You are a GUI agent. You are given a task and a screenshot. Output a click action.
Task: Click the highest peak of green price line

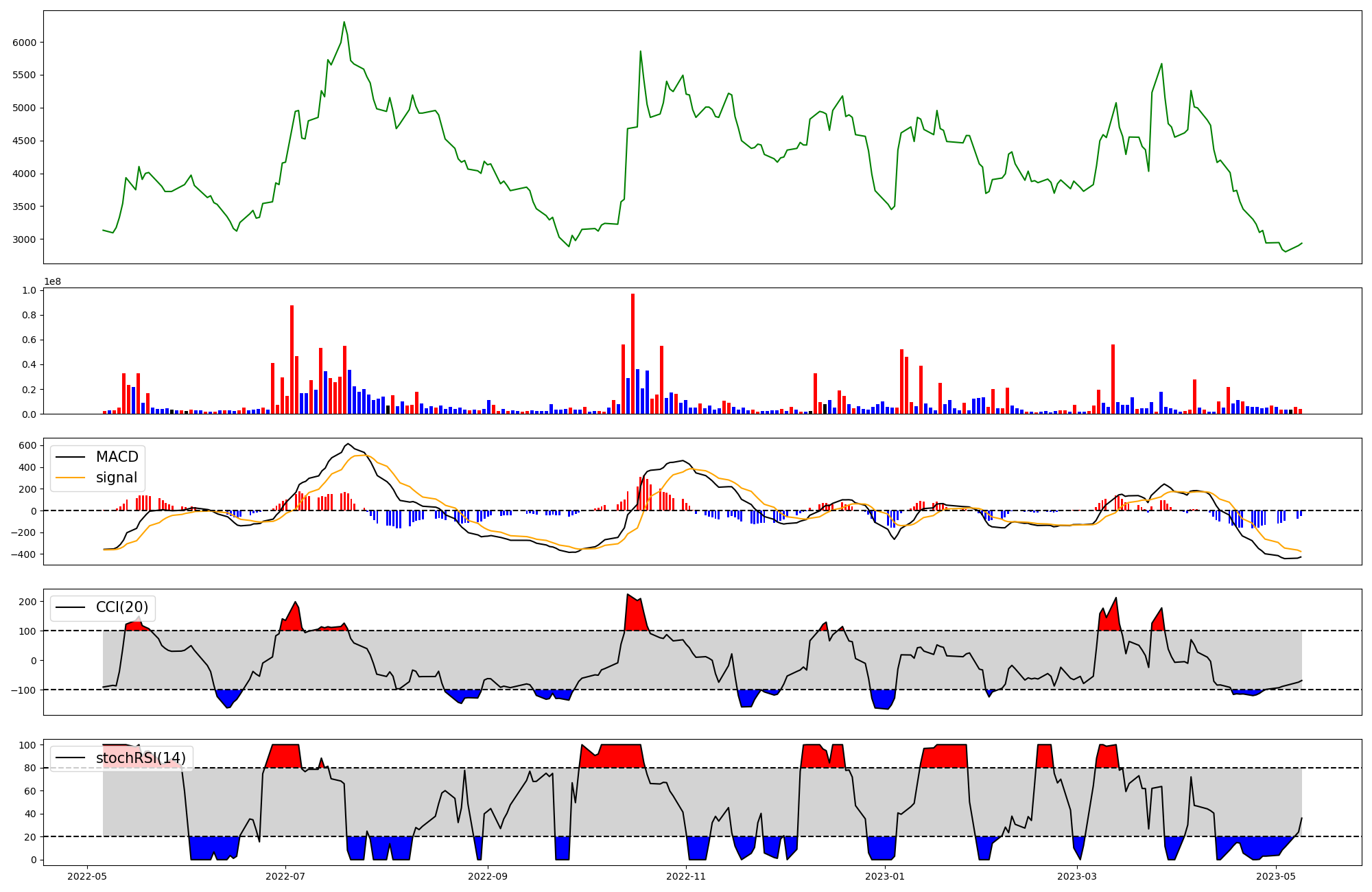(x=344, y=22)
